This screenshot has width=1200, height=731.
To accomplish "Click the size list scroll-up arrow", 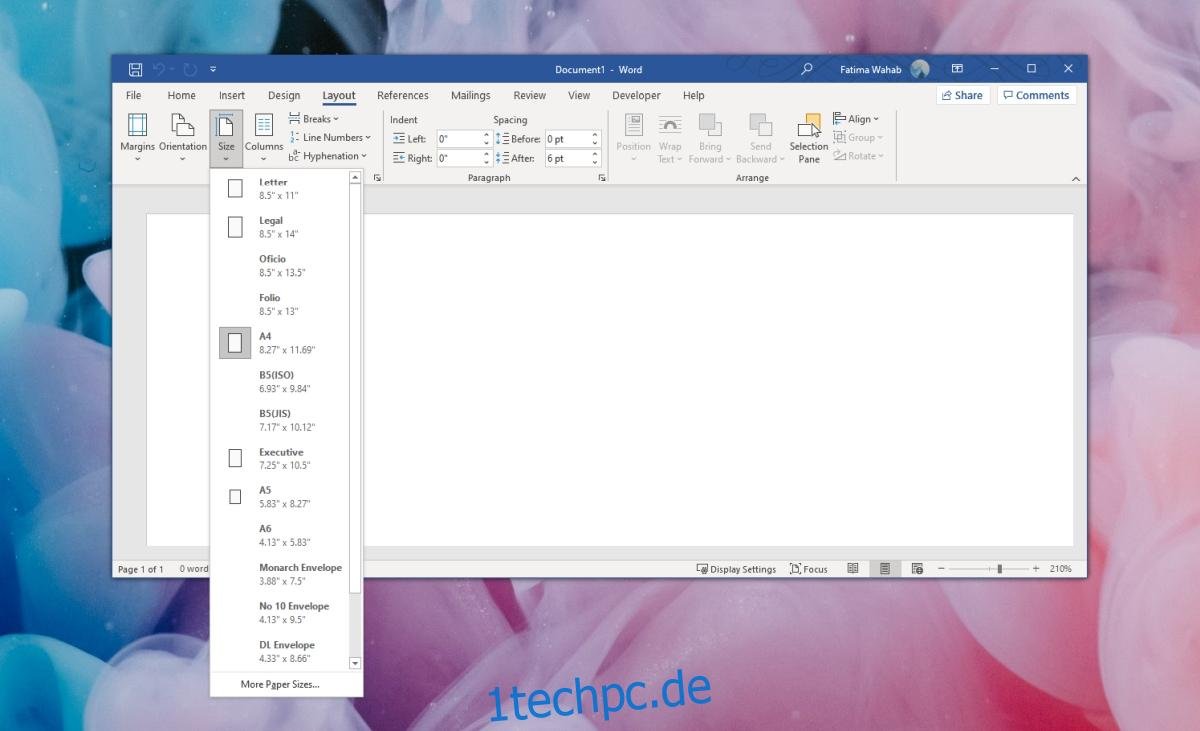I will [354, 177].
